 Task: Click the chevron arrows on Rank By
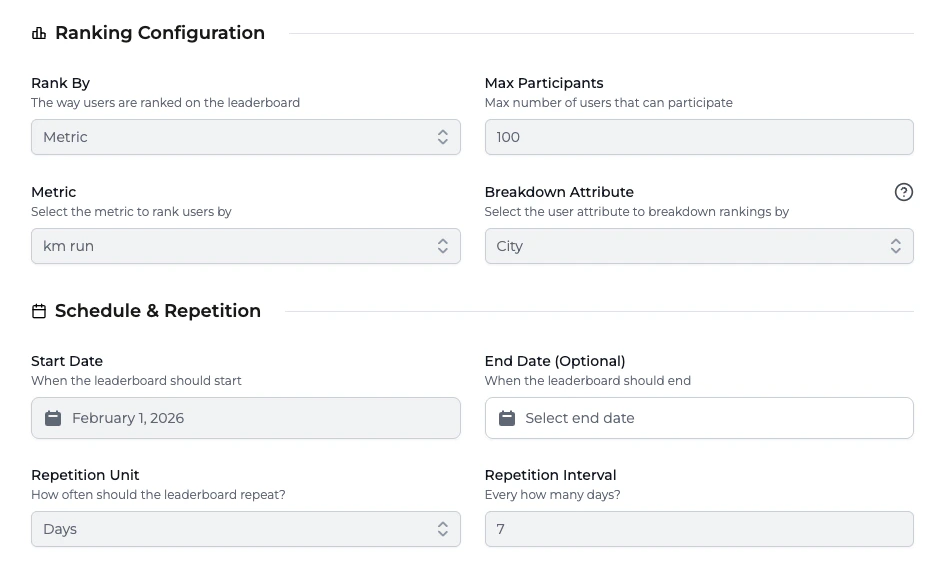443,137
